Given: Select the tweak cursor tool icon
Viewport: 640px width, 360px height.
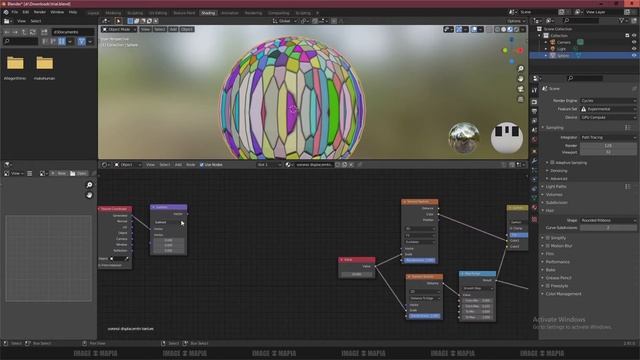Looking at the screenshot, I should [x=118, y=21].
